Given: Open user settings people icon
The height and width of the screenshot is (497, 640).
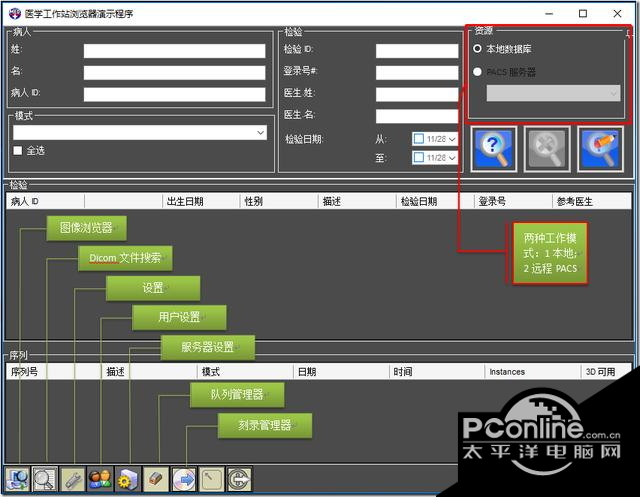Looking at the screenshot, I should (100, 479).
